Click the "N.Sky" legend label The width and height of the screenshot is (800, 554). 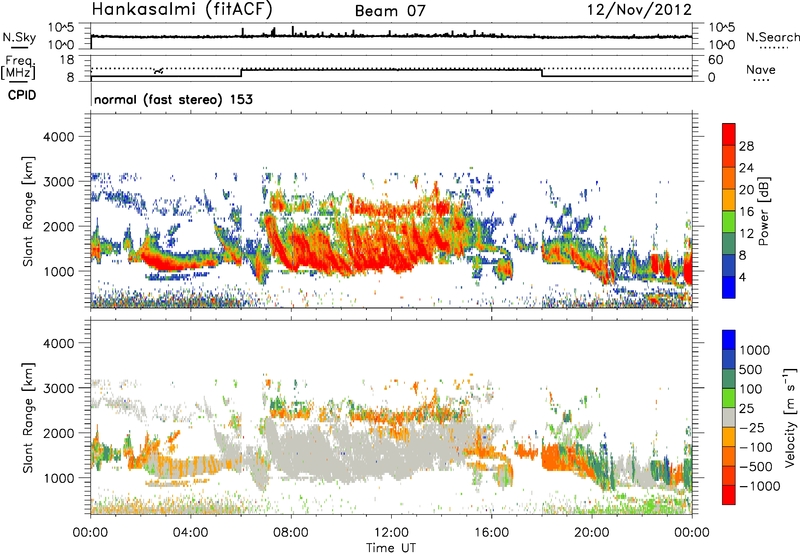(x=19, y=37)
